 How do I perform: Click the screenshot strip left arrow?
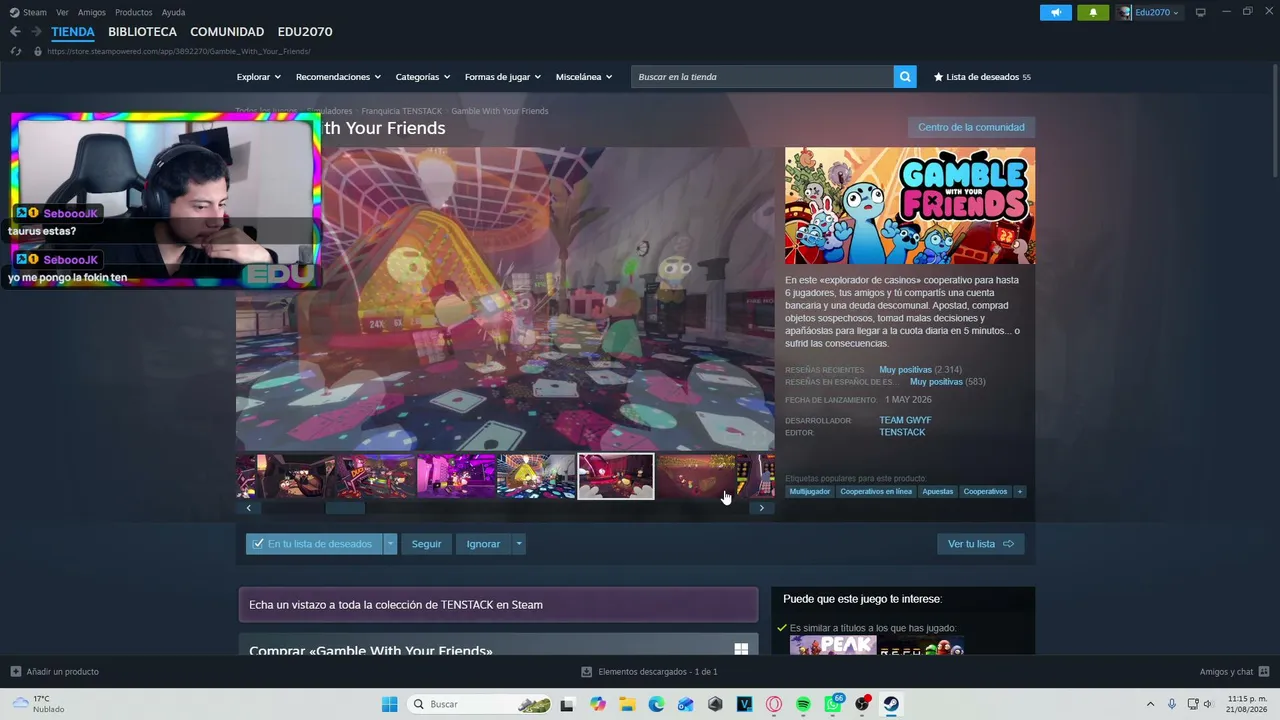[x=249, y=508]
